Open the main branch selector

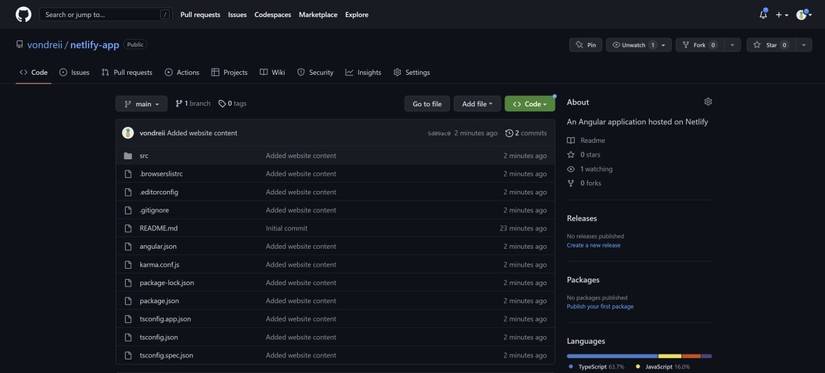click(142, 104)
